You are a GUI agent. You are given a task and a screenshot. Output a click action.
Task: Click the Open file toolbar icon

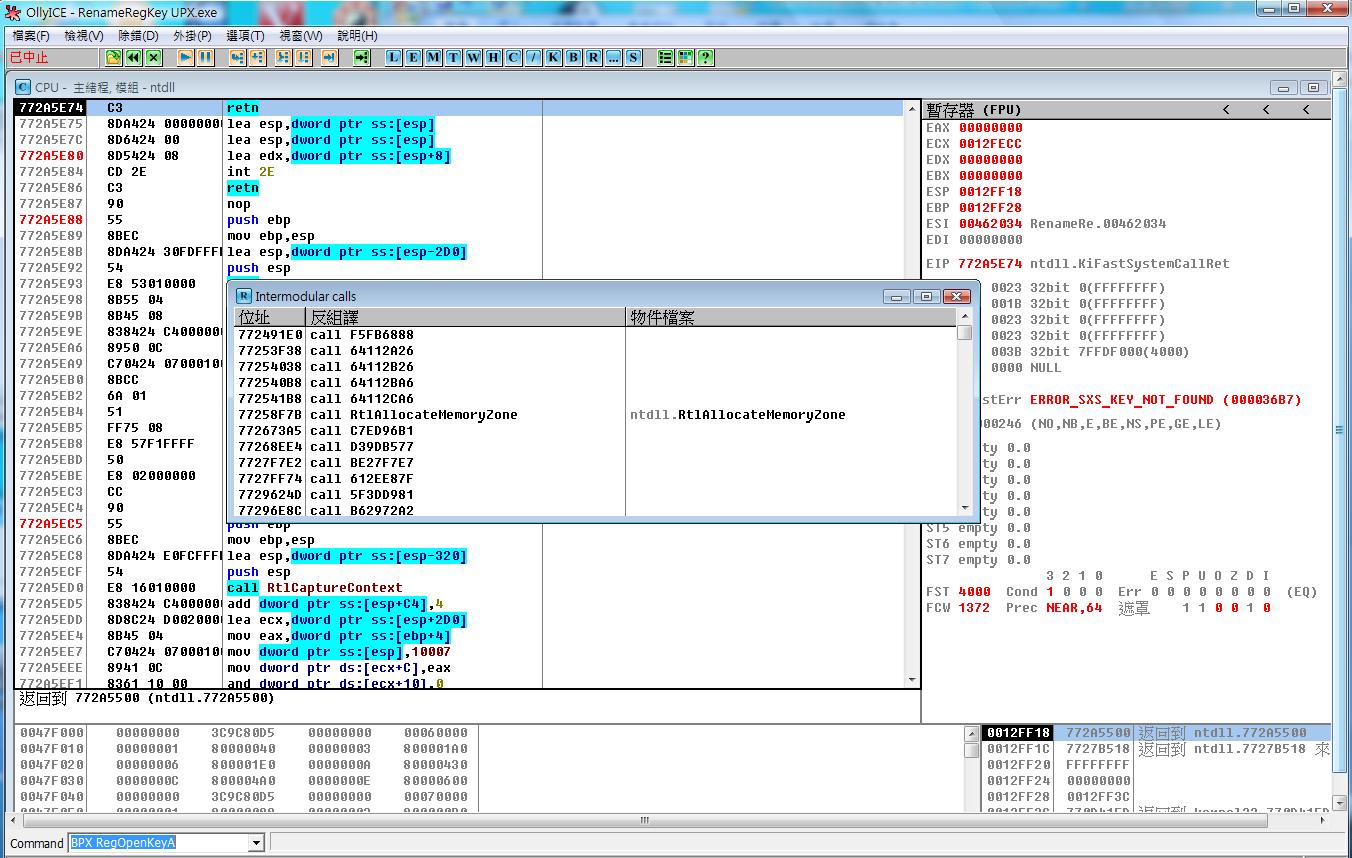(114, 58)
